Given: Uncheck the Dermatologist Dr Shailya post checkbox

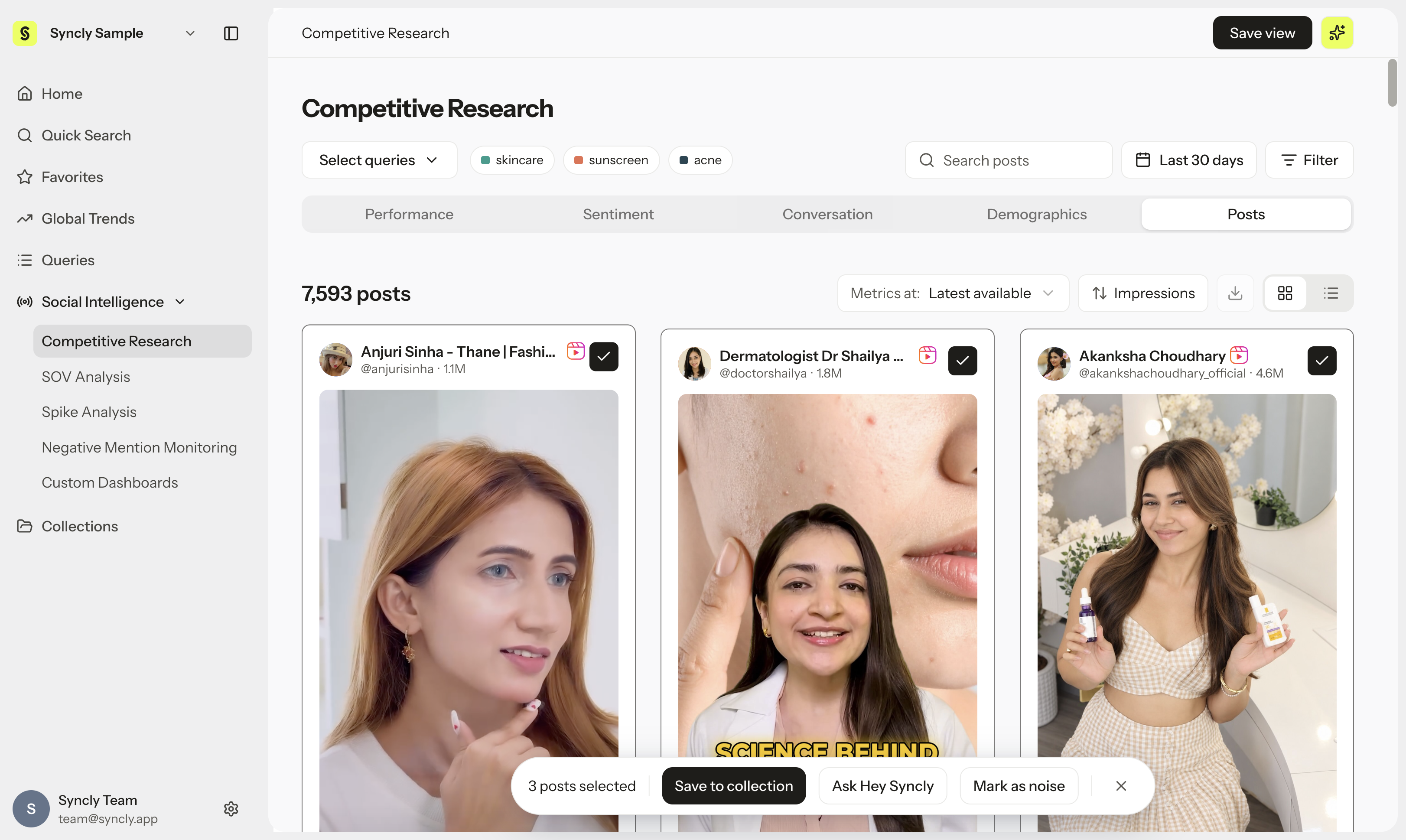Looking at the screenshot, I should coord(962,361).
